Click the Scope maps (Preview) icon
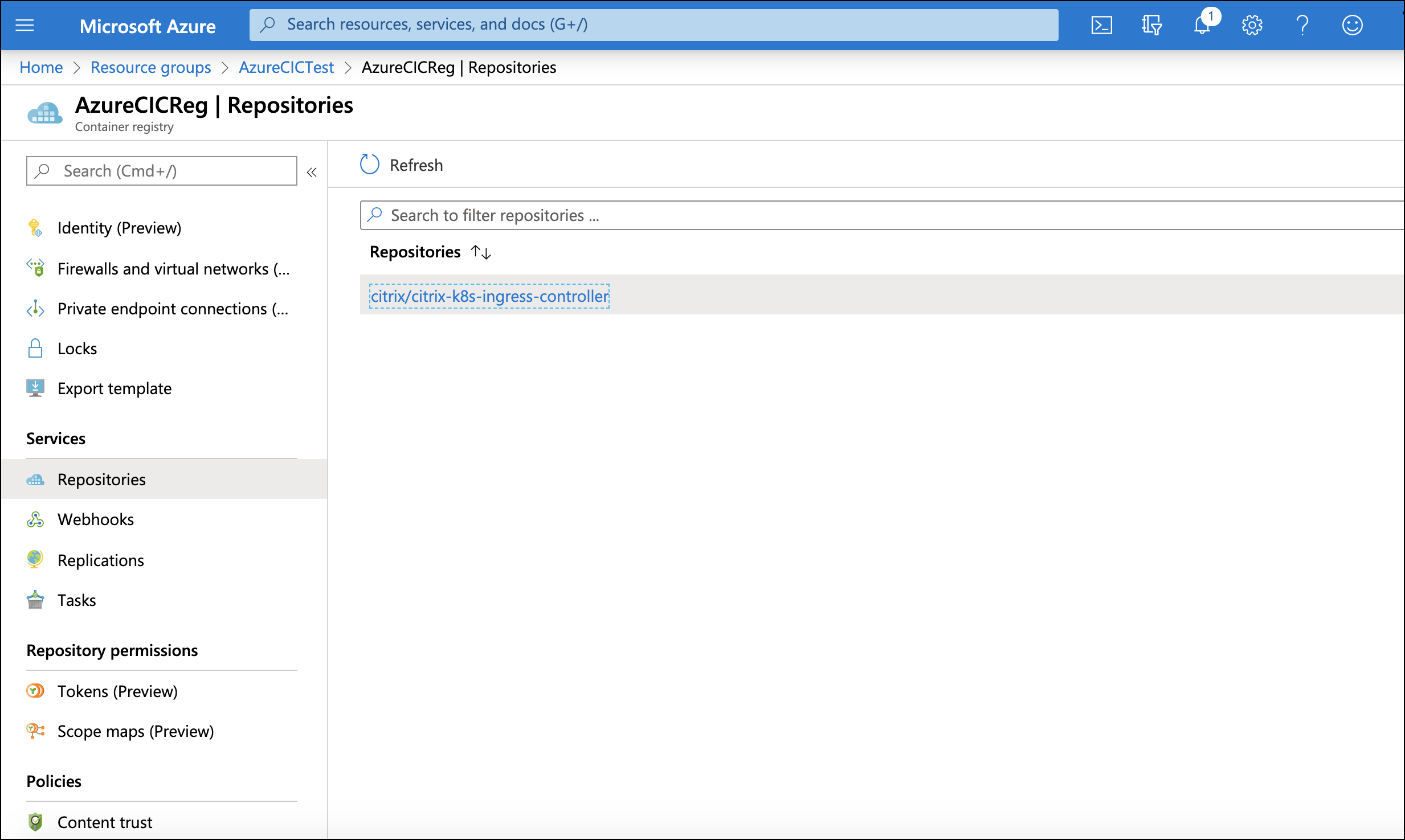Image resolution: width=1405 pixels, height=840 pixels. 35,731
